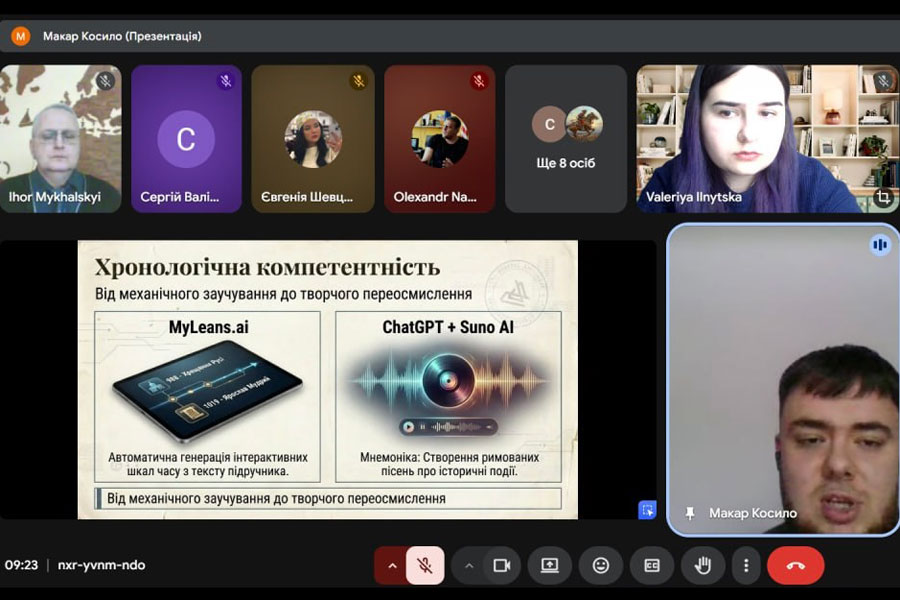Click muted mic icon on Євгенія Шевц... tile
This screenshot has width=900, height=600.
click(x=359, y=81)
